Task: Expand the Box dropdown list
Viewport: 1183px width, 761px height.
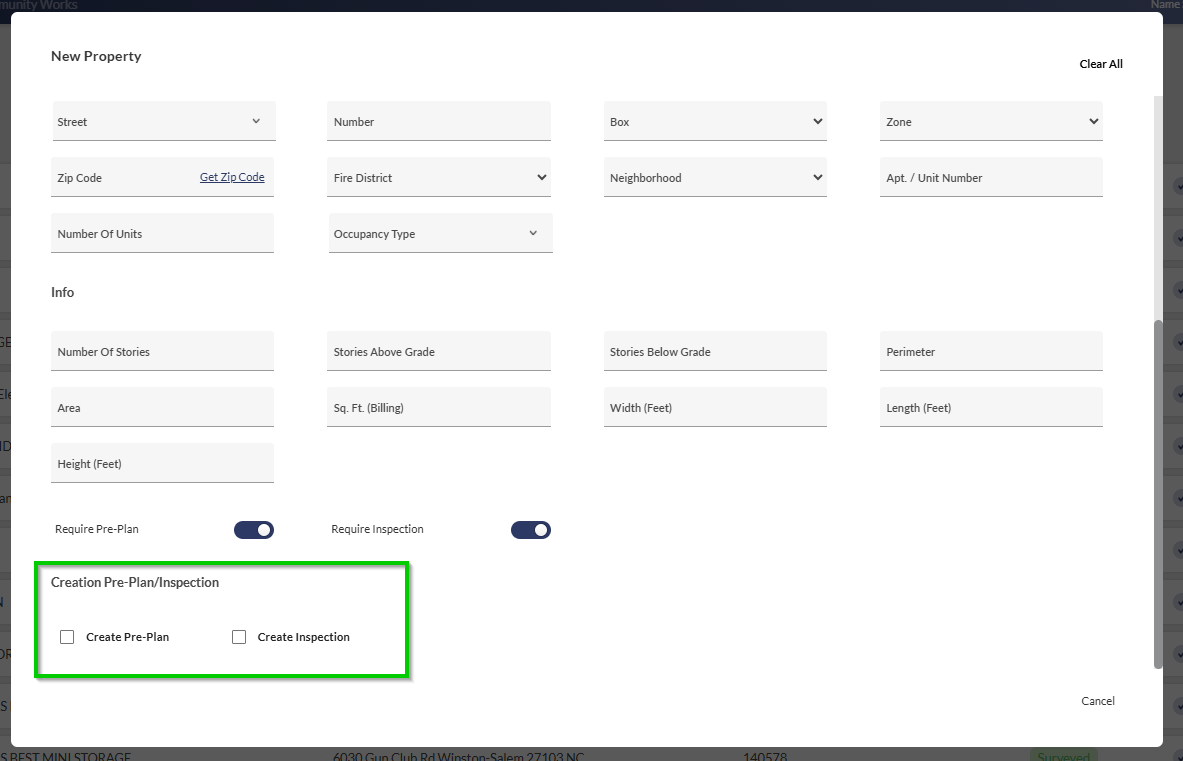Action: (715, 122)
